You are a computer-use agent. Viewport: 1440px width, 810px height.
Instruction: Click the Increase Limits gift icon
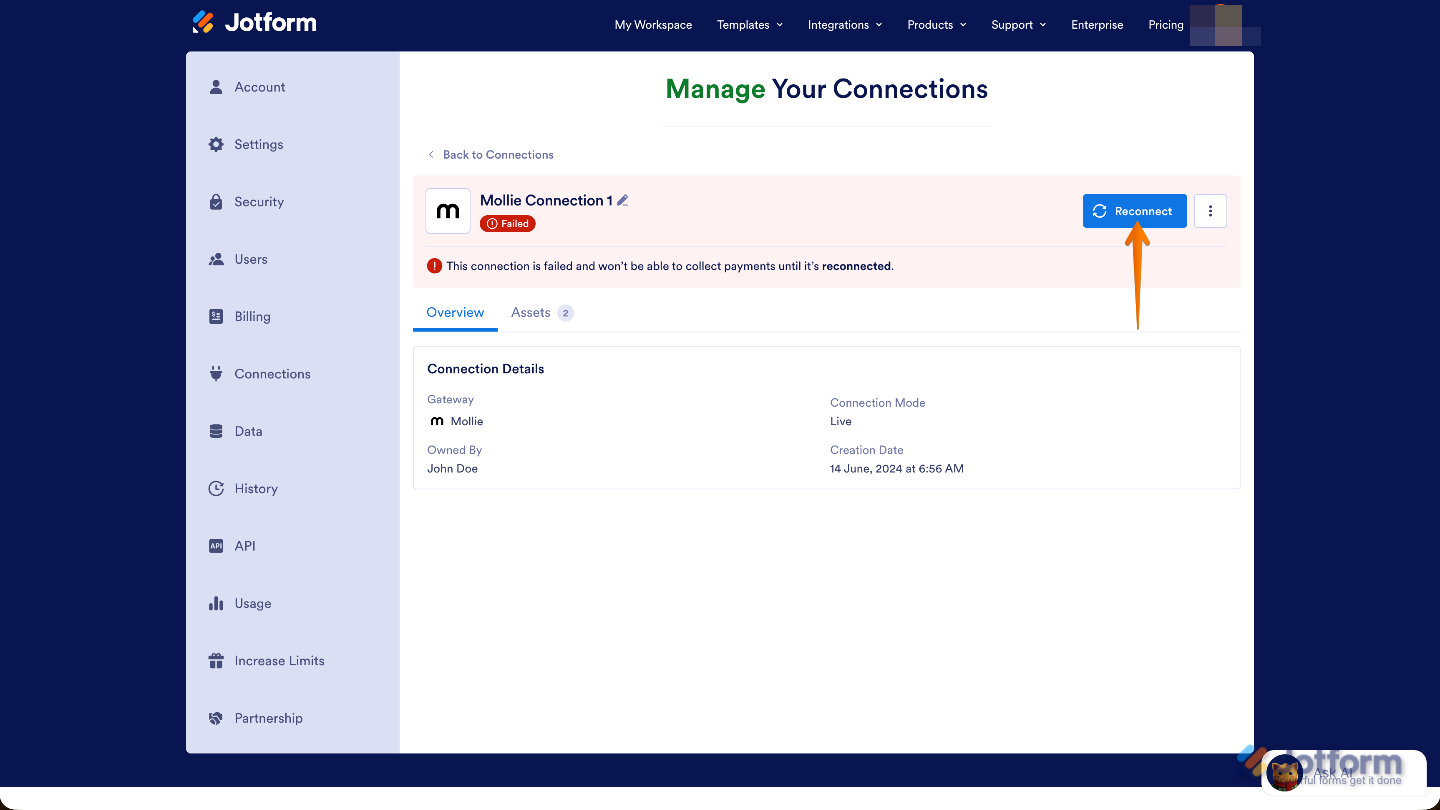[215, 660]
